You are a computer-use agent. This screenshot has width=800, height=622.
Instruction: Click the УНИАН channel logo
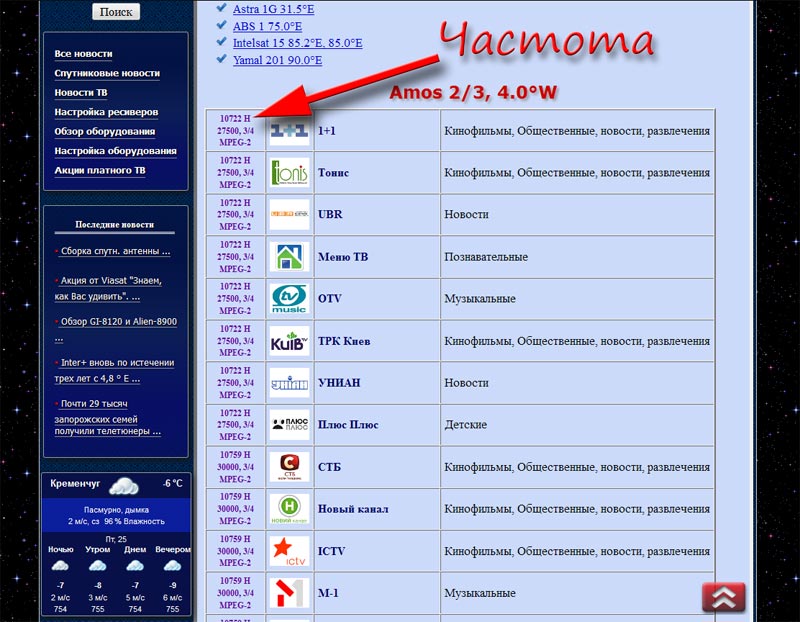pos(289,383)
